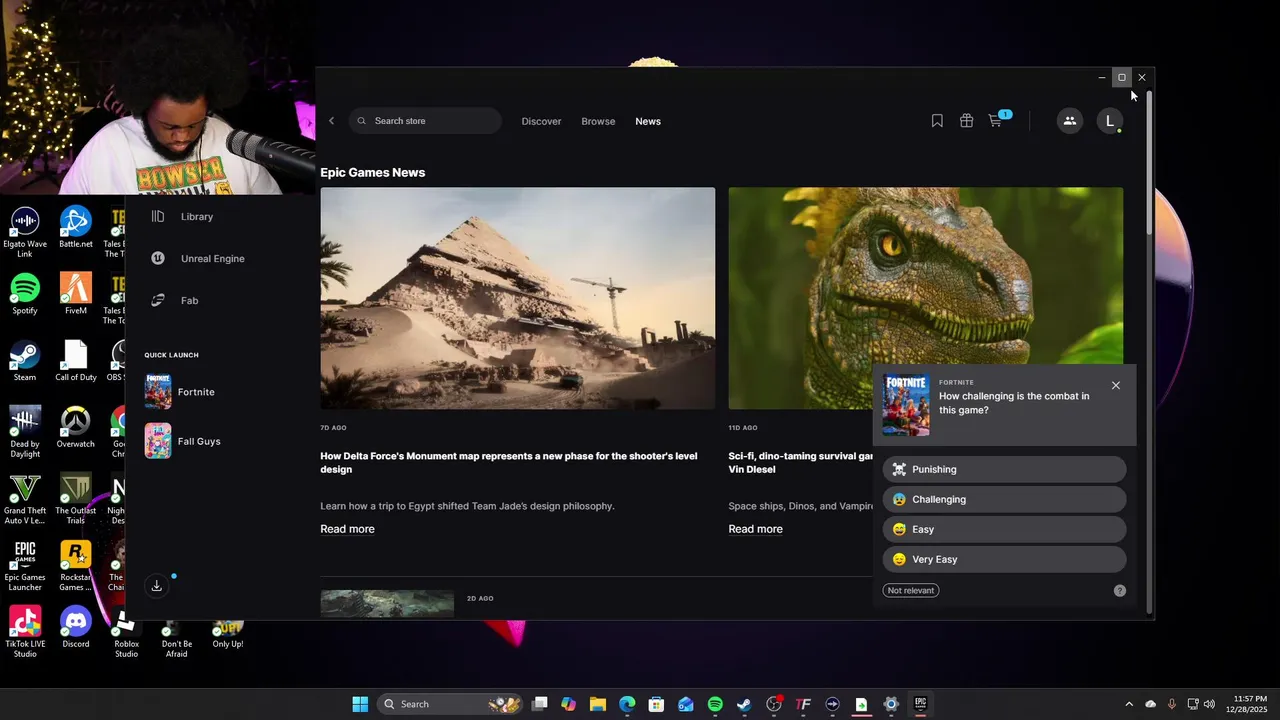Click the Unreal Engine logo icon
Viewport: 1280px width, 720px height.
[x=158, y=258]
